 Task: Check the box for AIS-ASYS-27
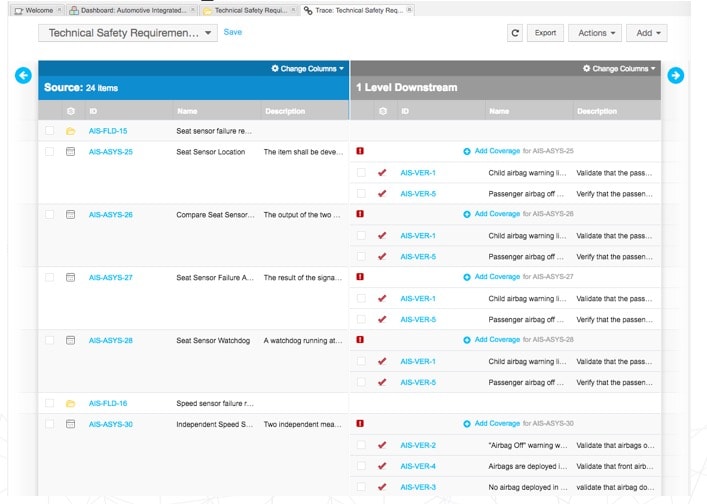(x=50, y=277)
